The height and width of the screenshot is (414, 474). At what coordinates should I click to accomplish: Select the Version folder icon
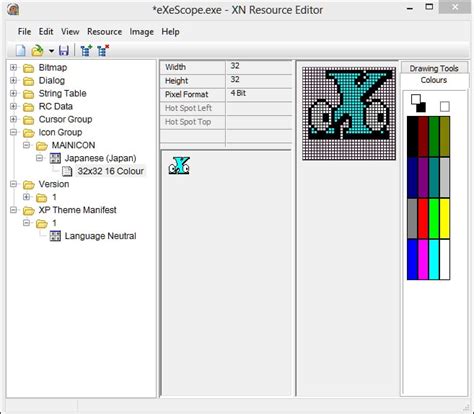coord(29,185)
